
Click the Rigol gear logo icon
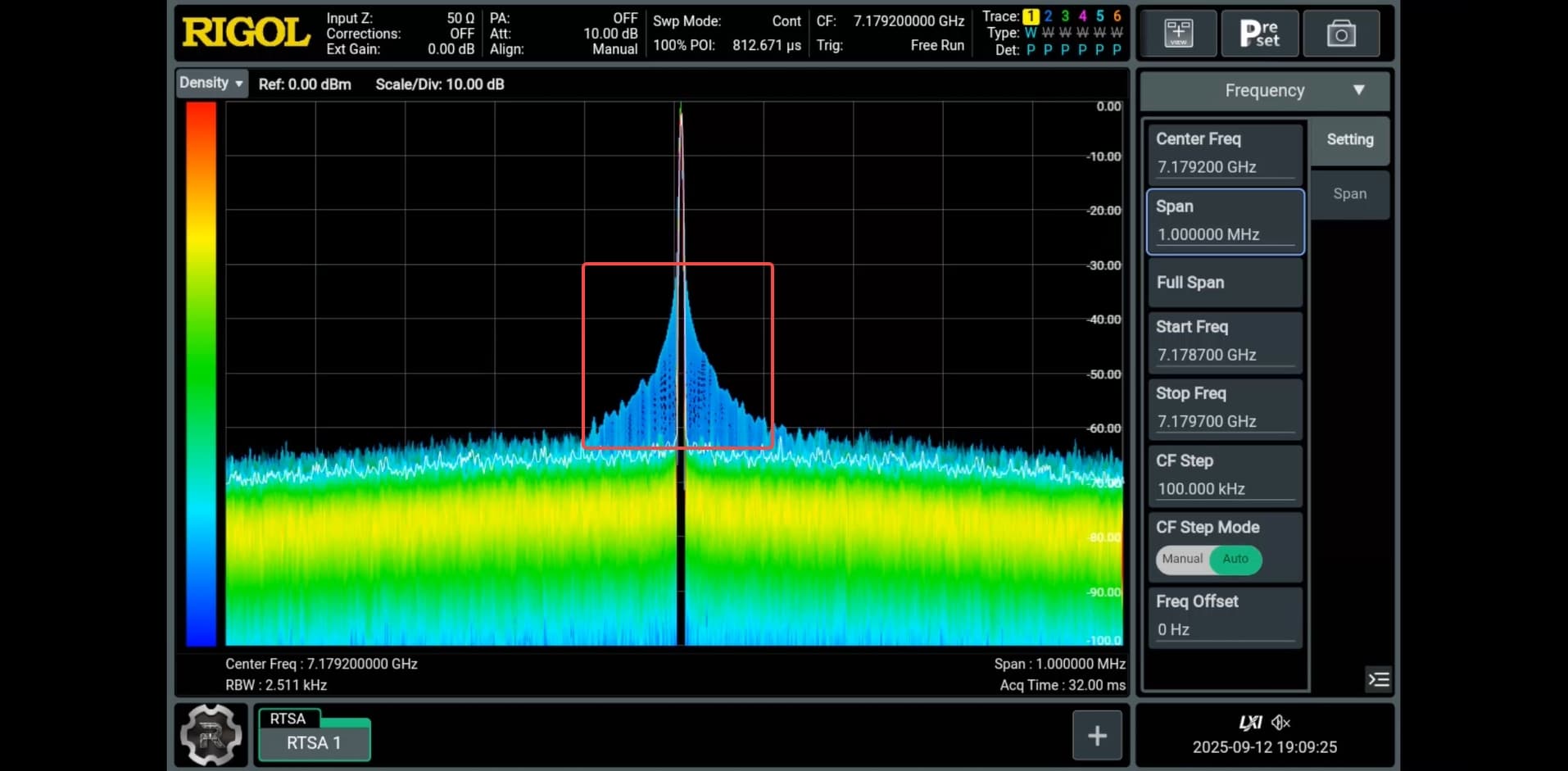(x=211, y=735)
